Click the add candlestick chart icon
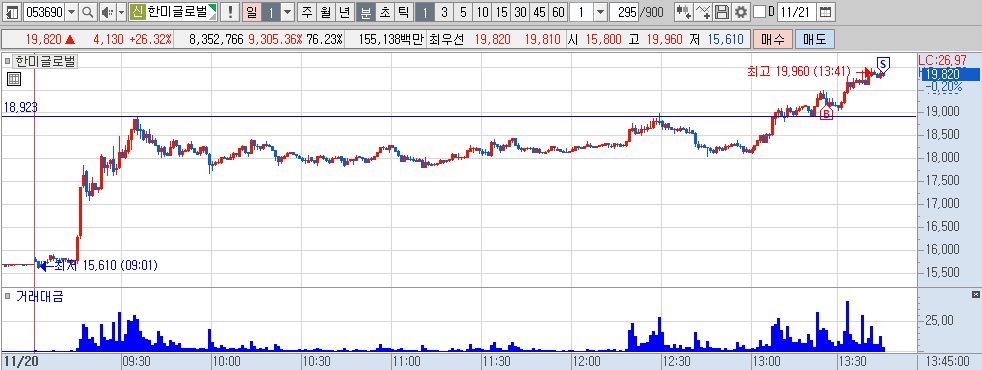The image size is (982, 370). click(x=684, y=12)
